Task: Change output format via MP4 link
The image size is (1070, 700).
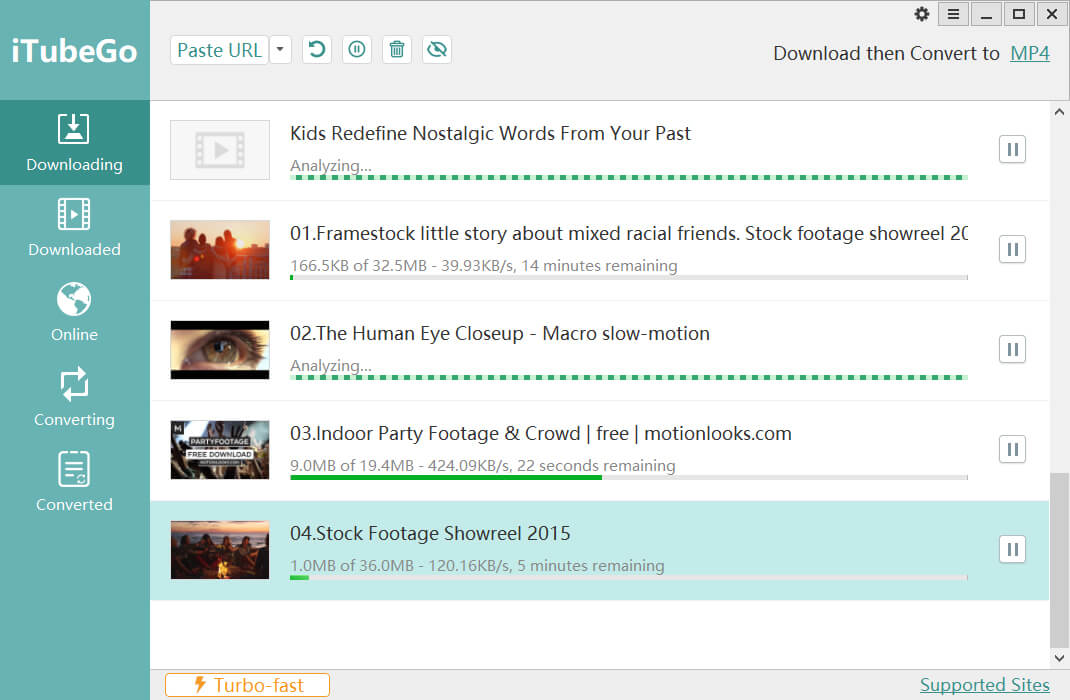Action: (1030, 53)
